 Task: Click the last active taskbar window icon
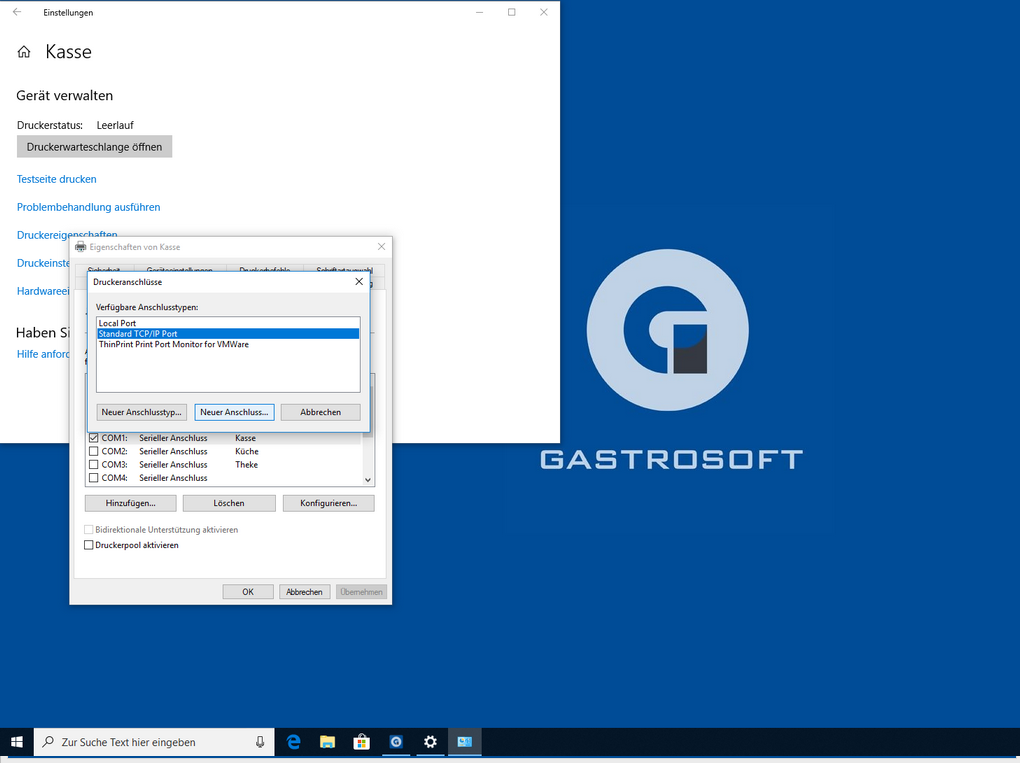tap(464, 742)
